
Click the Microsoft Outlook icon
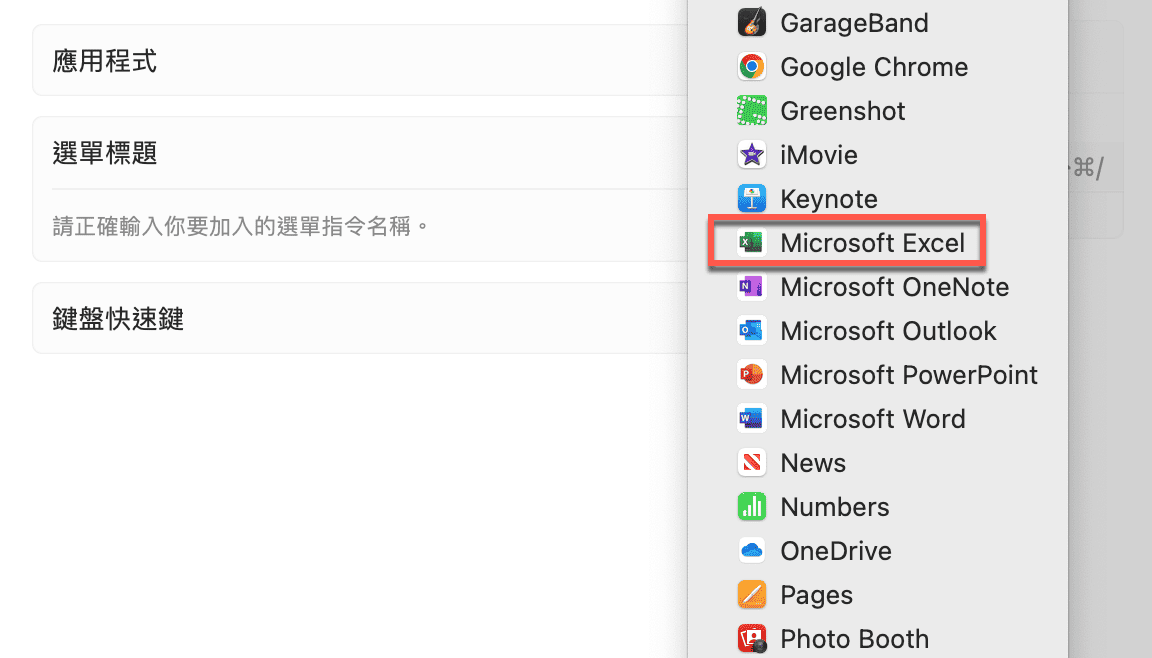coord(752,330)
